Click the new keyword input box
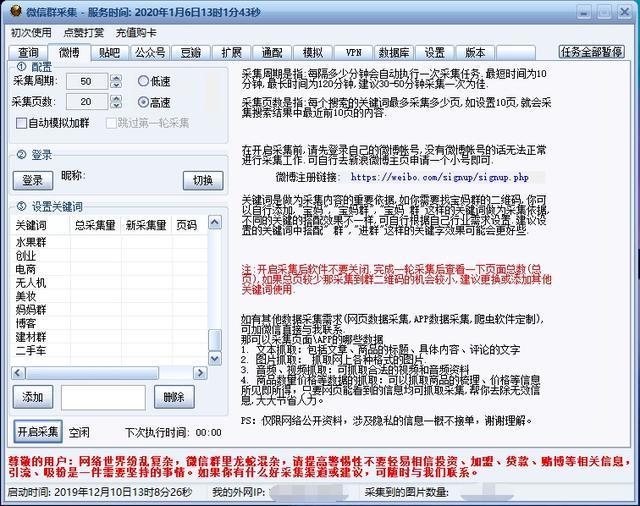The height and width of the screenshot is (506, 640). pyautogui.click(x=103, y=397)
